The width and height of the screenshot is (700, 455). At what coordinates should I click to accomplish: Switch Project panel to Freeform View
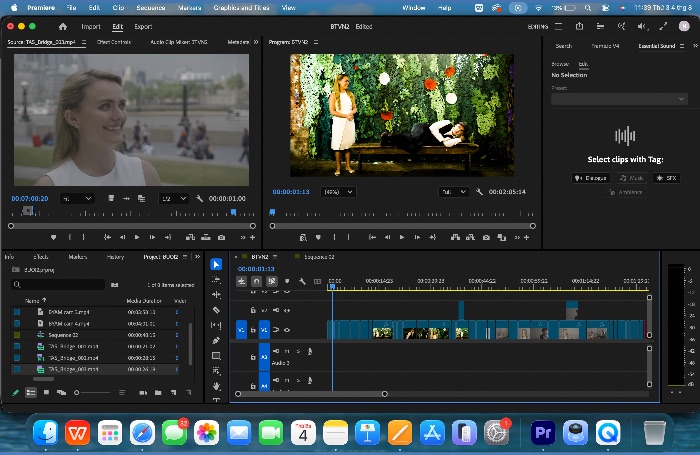click(61, 392)
